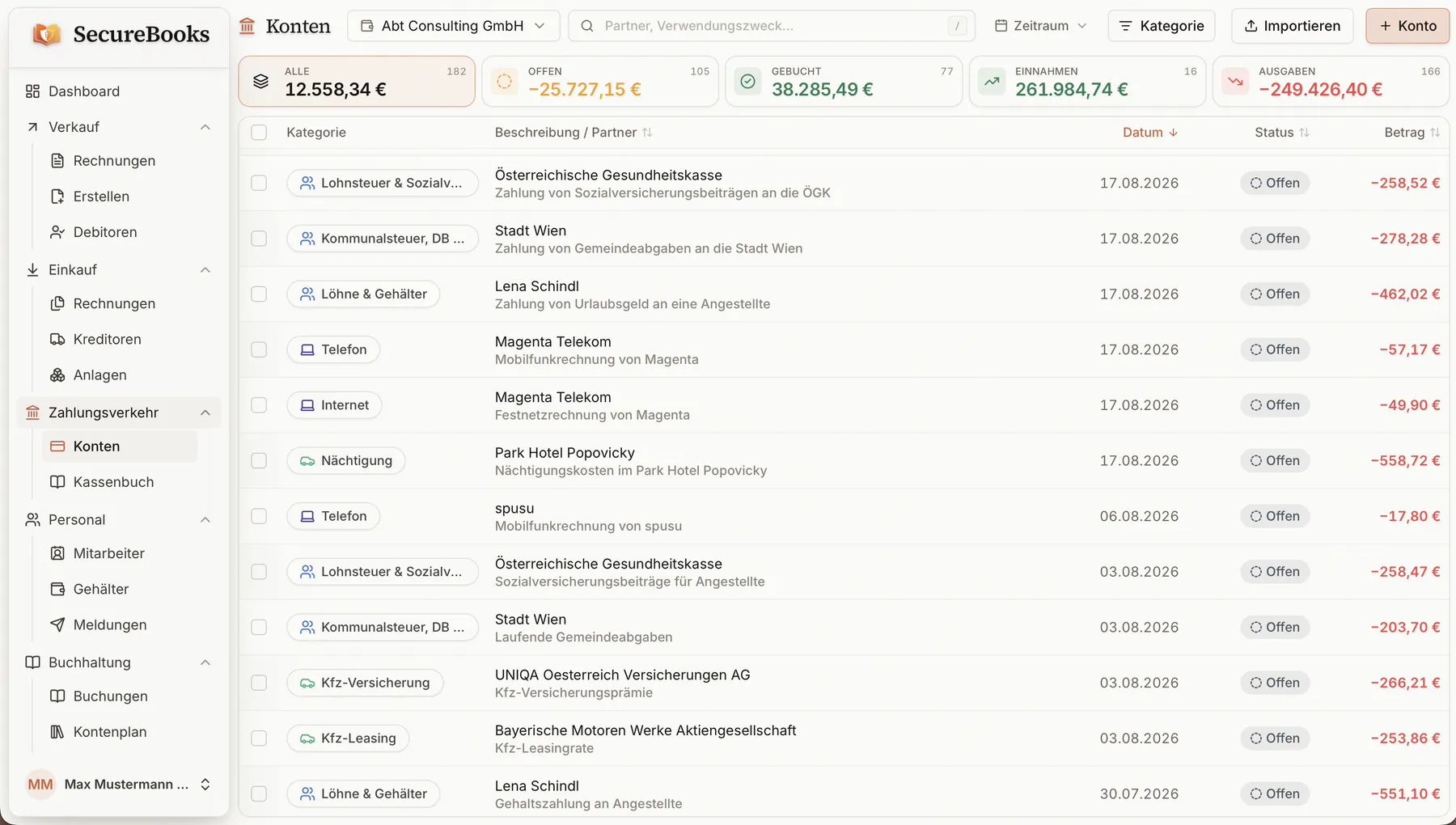Open the Max Mustermann user menu
Screen dimensions: 1456x825
[x=119, y=785]
